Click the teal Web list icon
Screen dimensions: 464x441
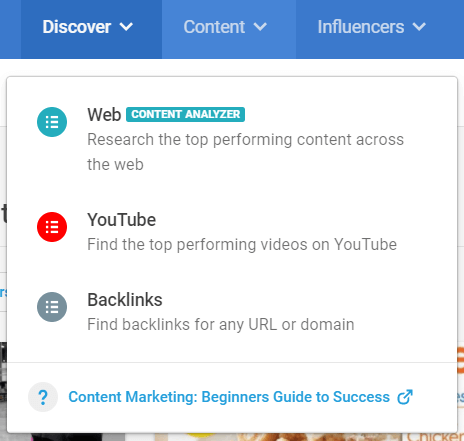click(52, 122)
